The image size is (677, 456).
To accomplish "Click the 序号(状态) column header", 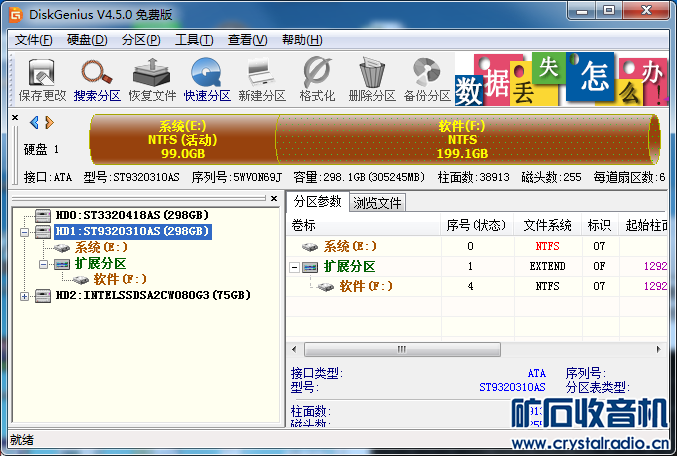I will [477, 225].
